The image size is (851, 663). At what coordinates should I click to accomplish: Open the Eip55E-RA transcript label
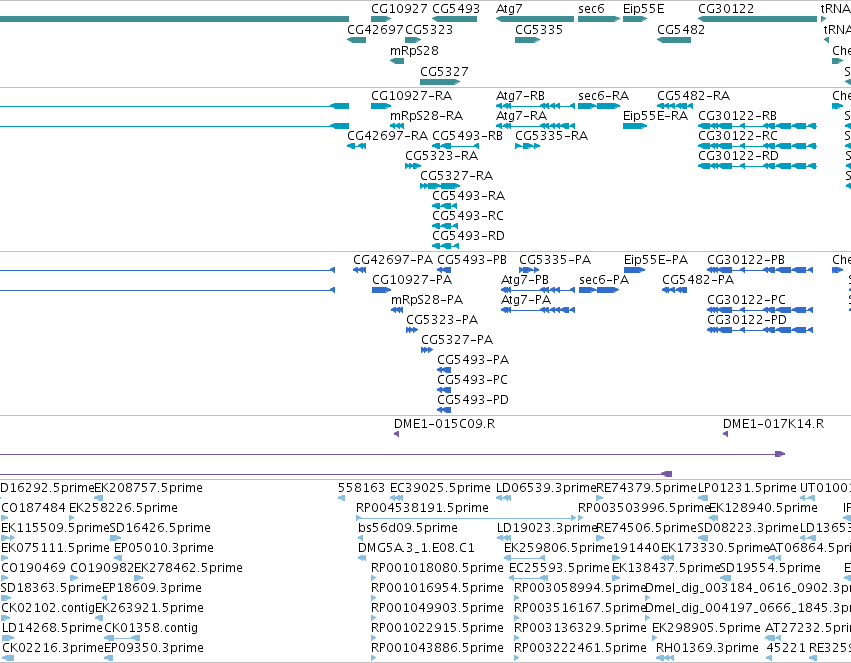pyautogui.click(x=656, y=116)
